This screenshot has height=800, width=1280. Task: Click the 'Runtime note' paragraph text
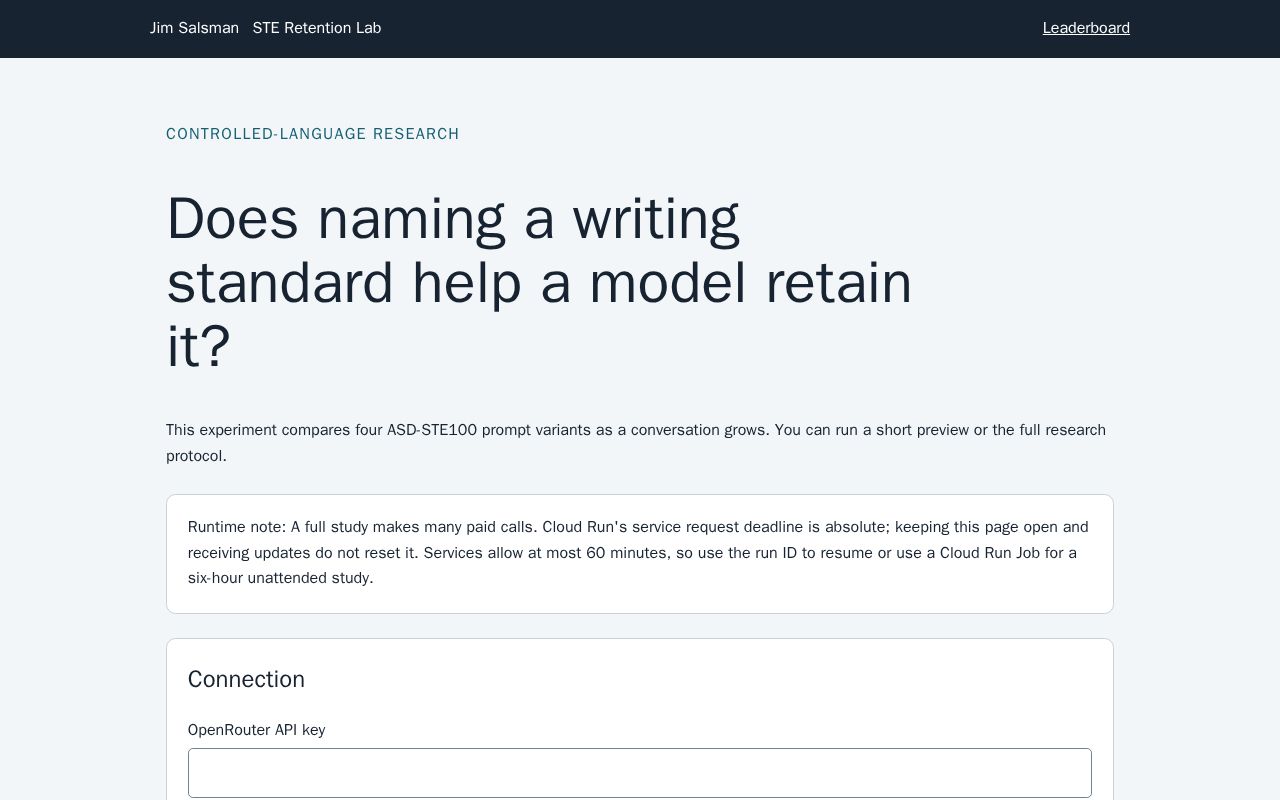coord(640,552)
